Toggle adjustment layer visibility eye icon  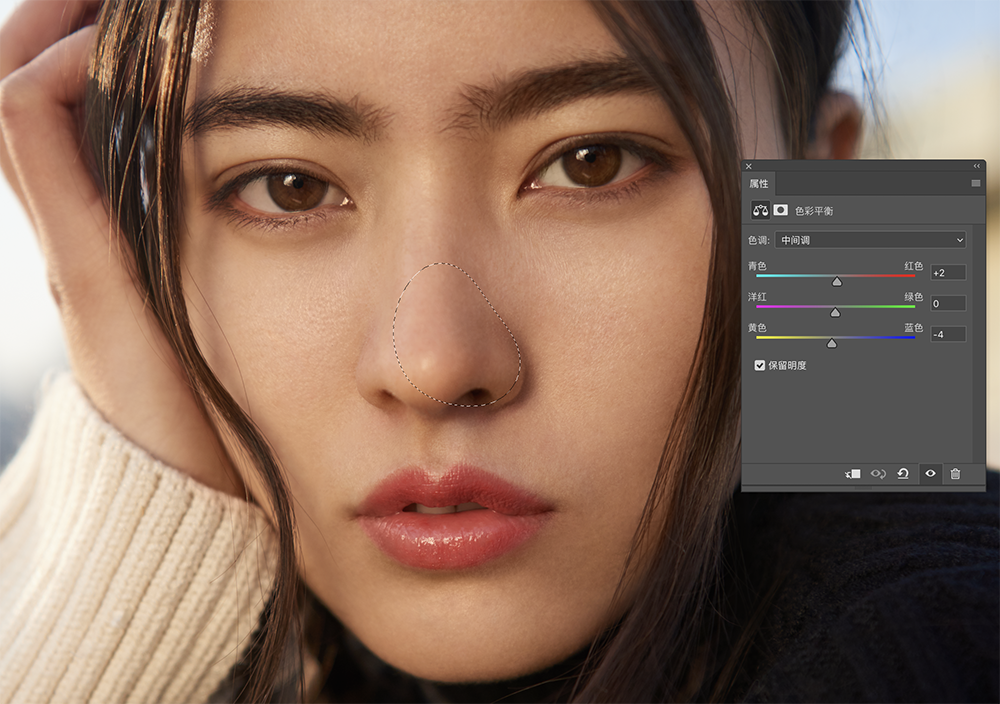(930, 474)
